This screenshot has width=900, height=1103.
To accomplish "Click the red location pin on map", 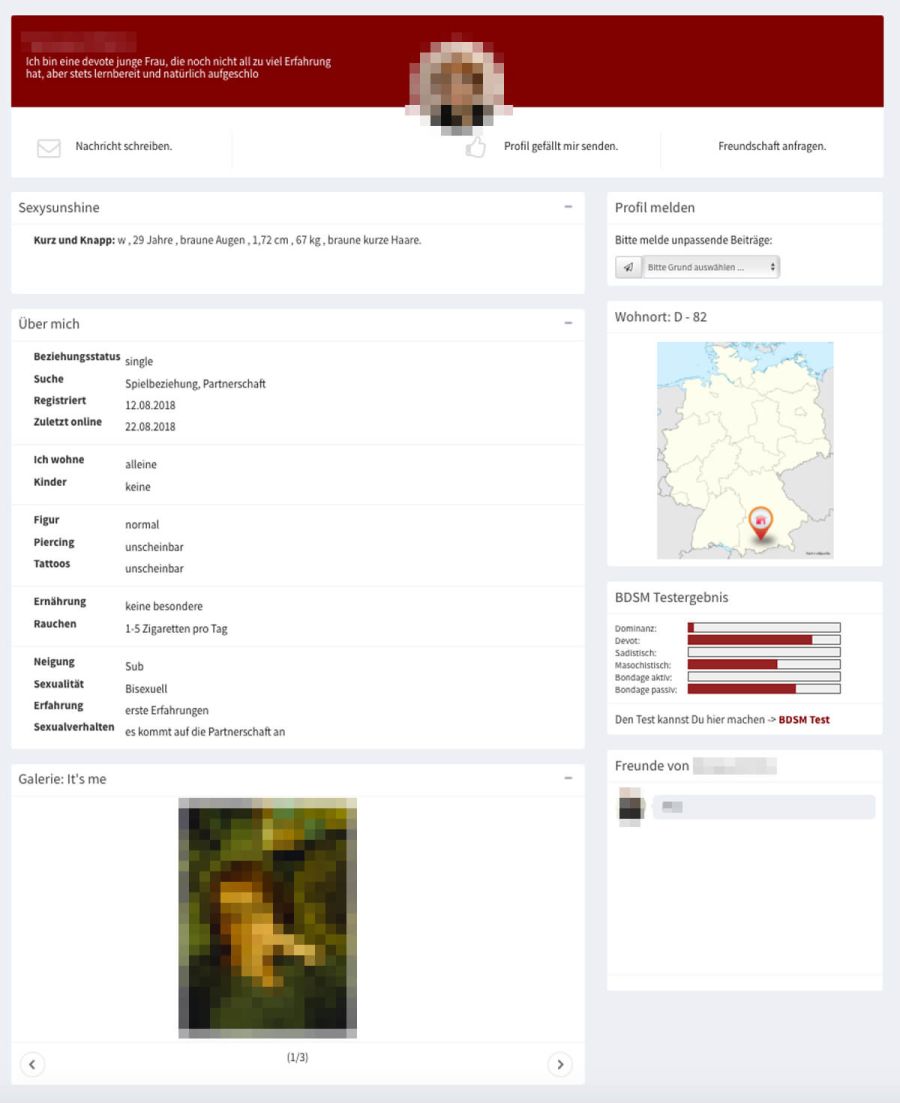I will pyautogui.click(x=760, y=523).
